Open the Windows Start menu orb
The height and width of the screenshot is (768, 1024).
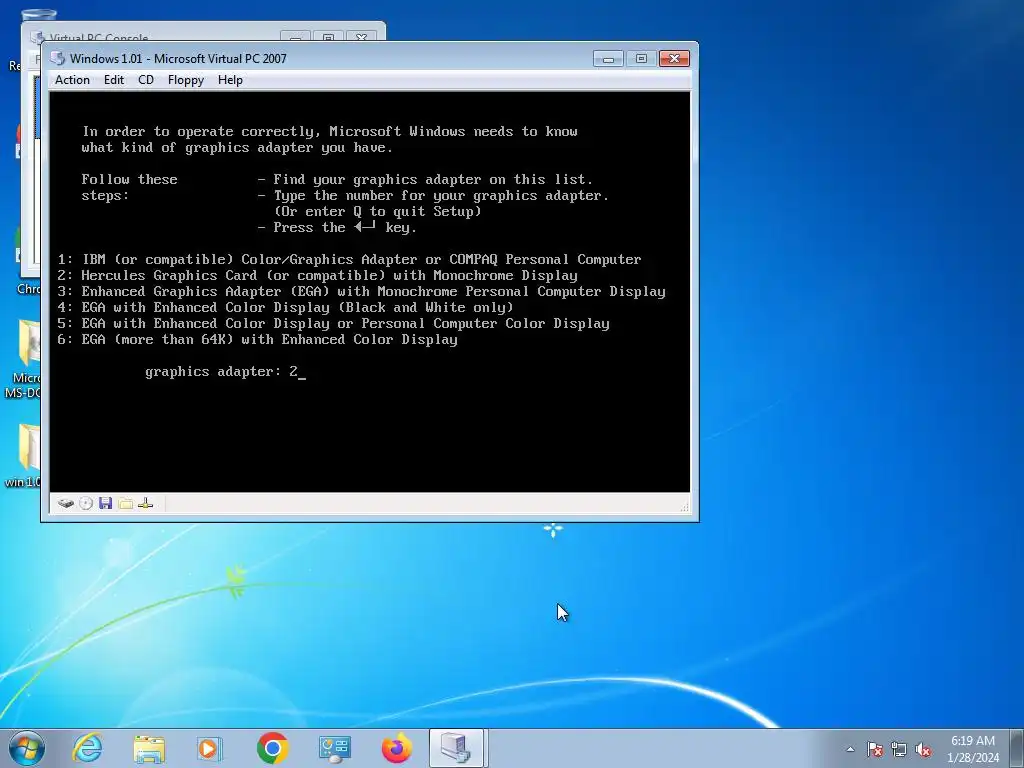(x=27, y=748)
